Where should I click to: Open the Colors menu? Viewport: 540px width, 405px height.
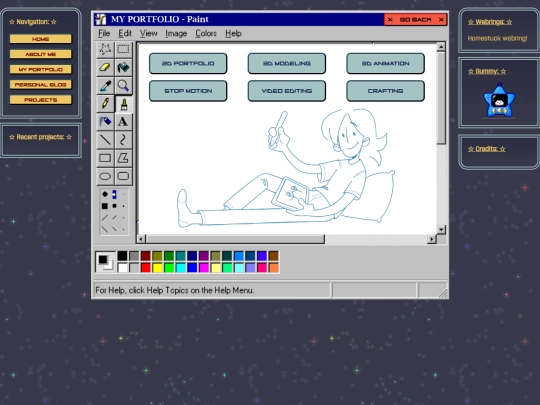click(x=206, y=33)
